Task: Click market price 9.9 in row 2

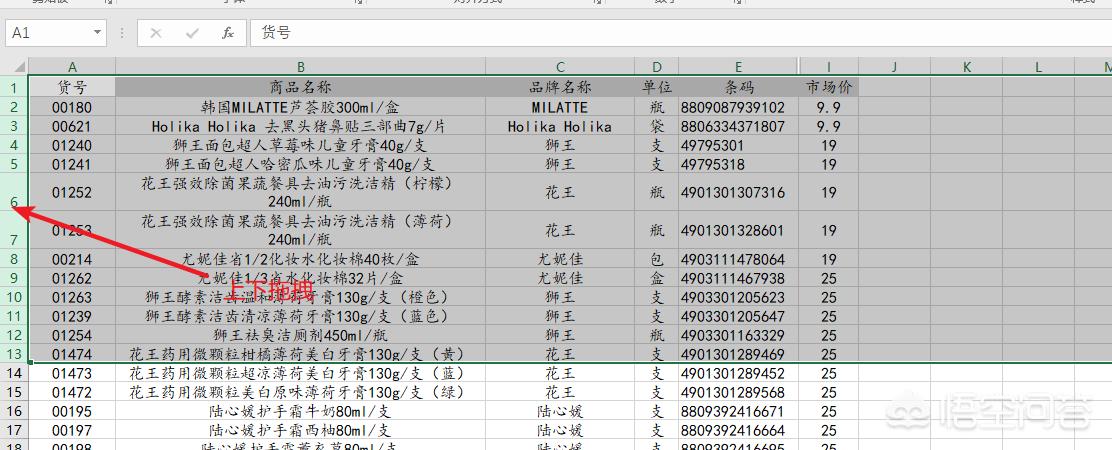Action: pyautogui.click(x=828, y=107)
